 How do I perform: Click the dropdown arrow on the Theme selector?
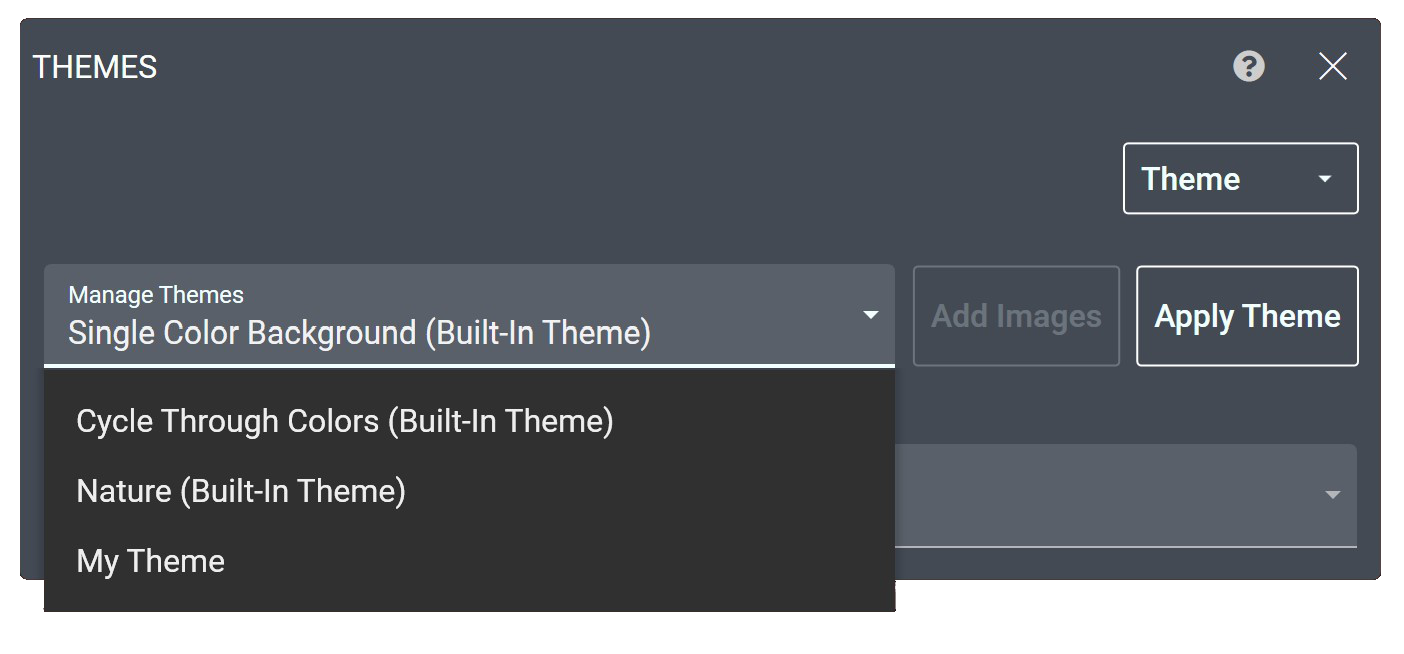click(x=1325, y=178)
